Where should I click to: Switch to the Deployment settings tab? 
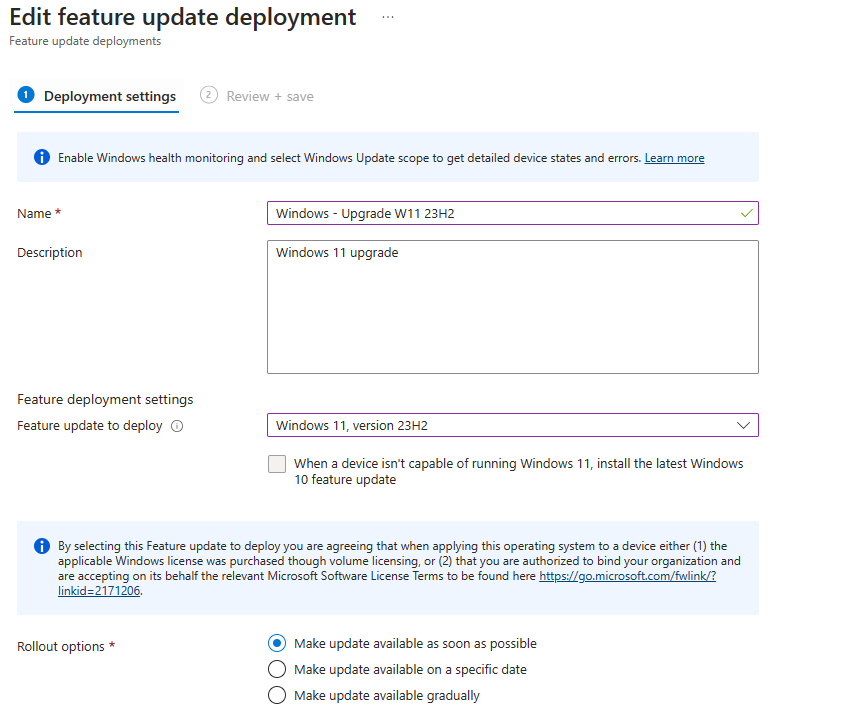109,96
